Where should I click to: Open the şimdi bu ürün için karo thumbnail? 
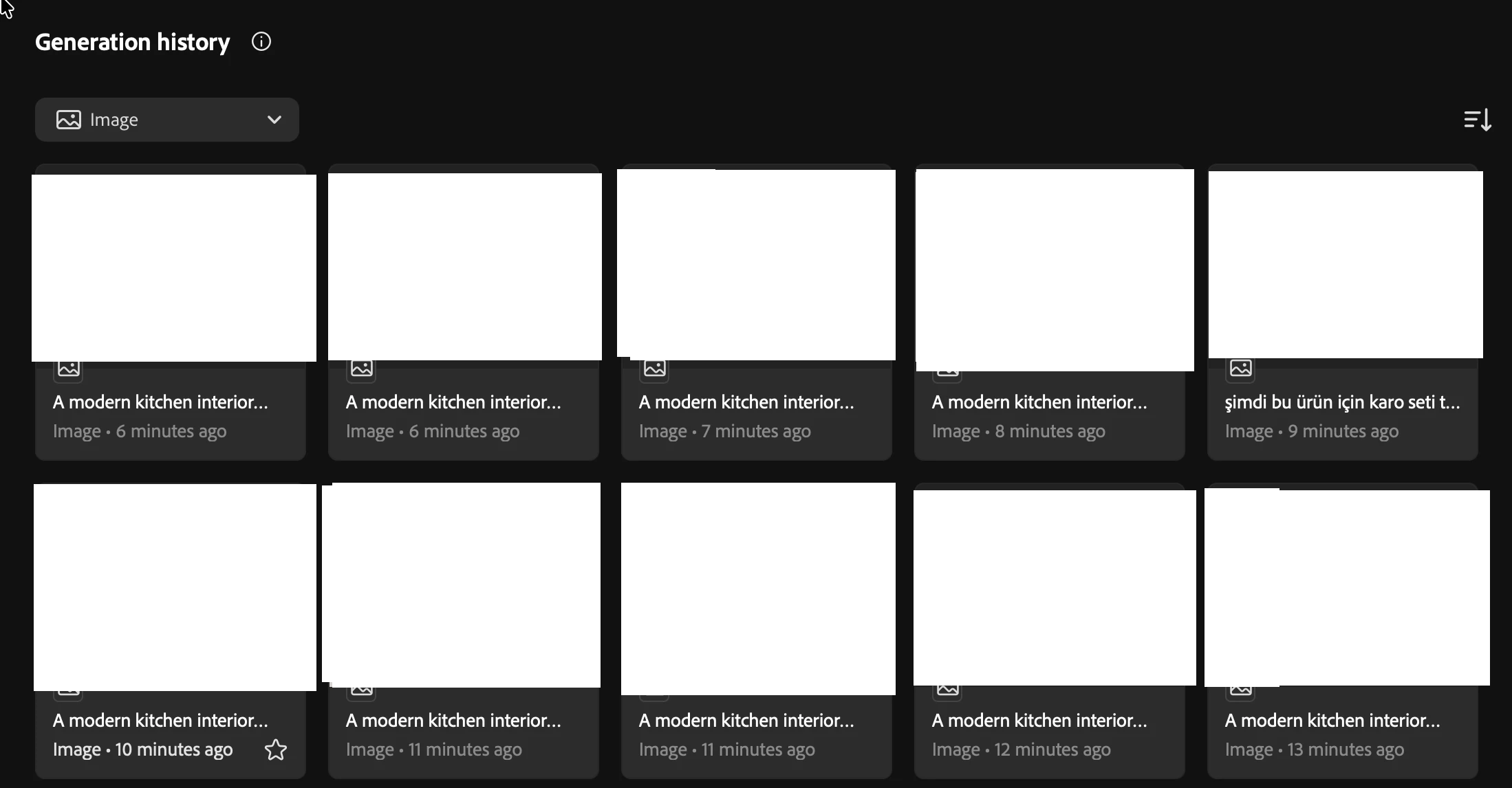pos(1345,267)
